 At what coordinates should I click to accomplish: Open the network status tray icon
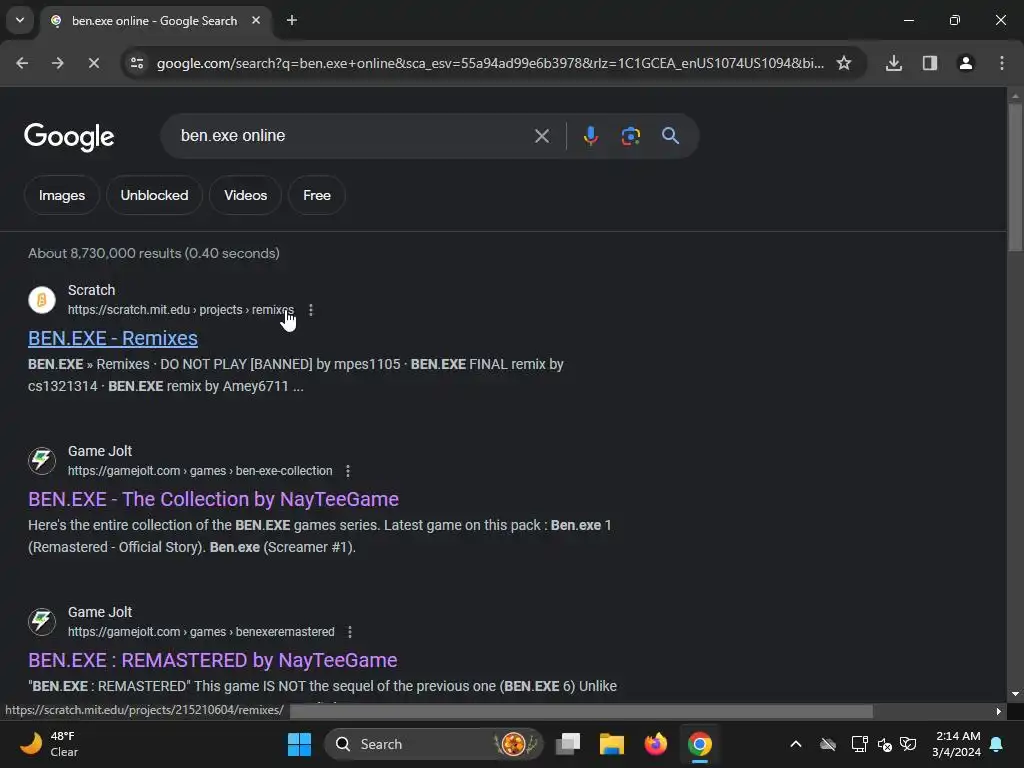click(859, 744)
